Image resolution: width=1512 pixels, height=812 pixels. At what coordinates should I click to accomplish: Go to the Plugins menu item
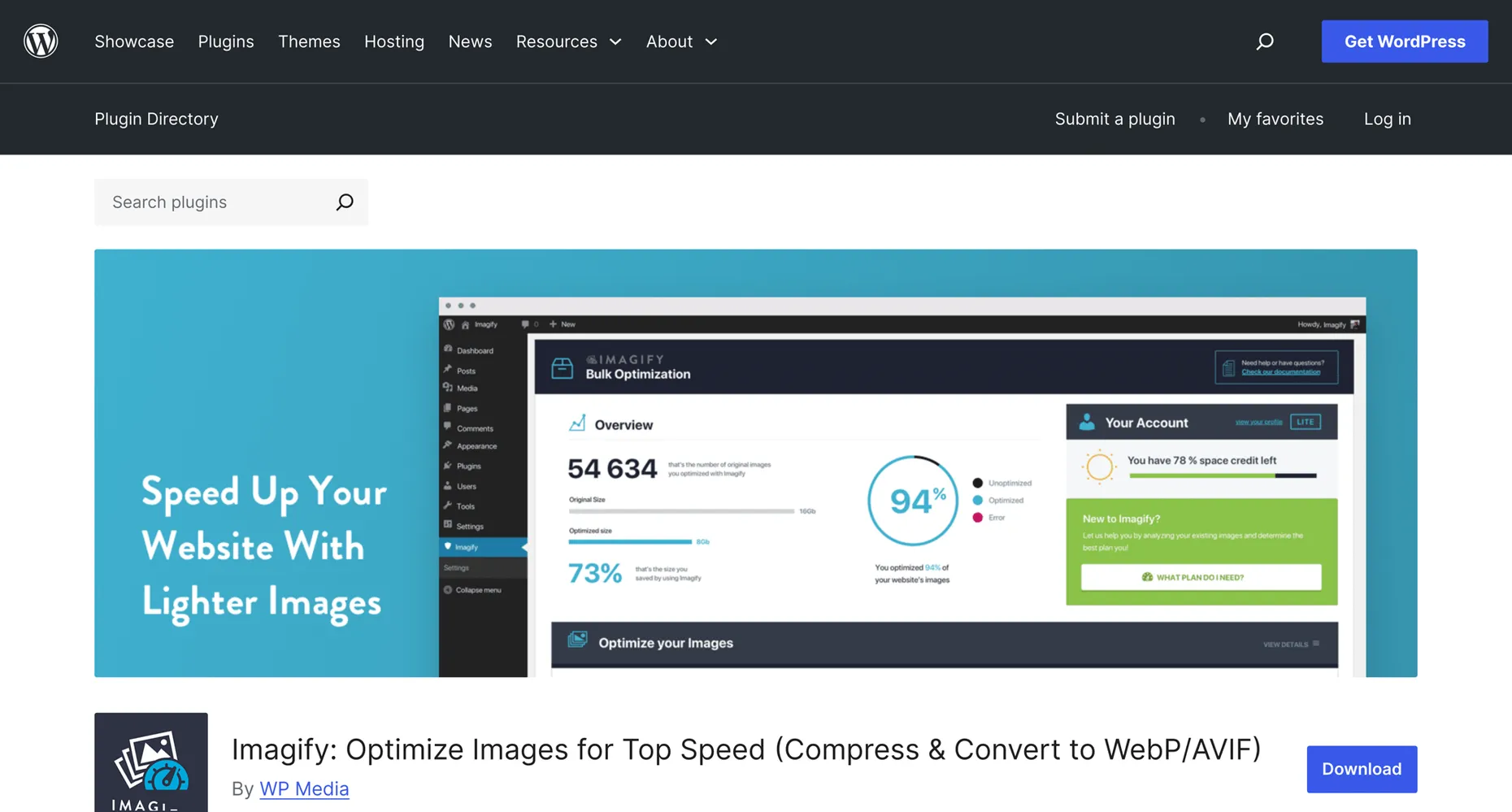(x=226, y=41)
